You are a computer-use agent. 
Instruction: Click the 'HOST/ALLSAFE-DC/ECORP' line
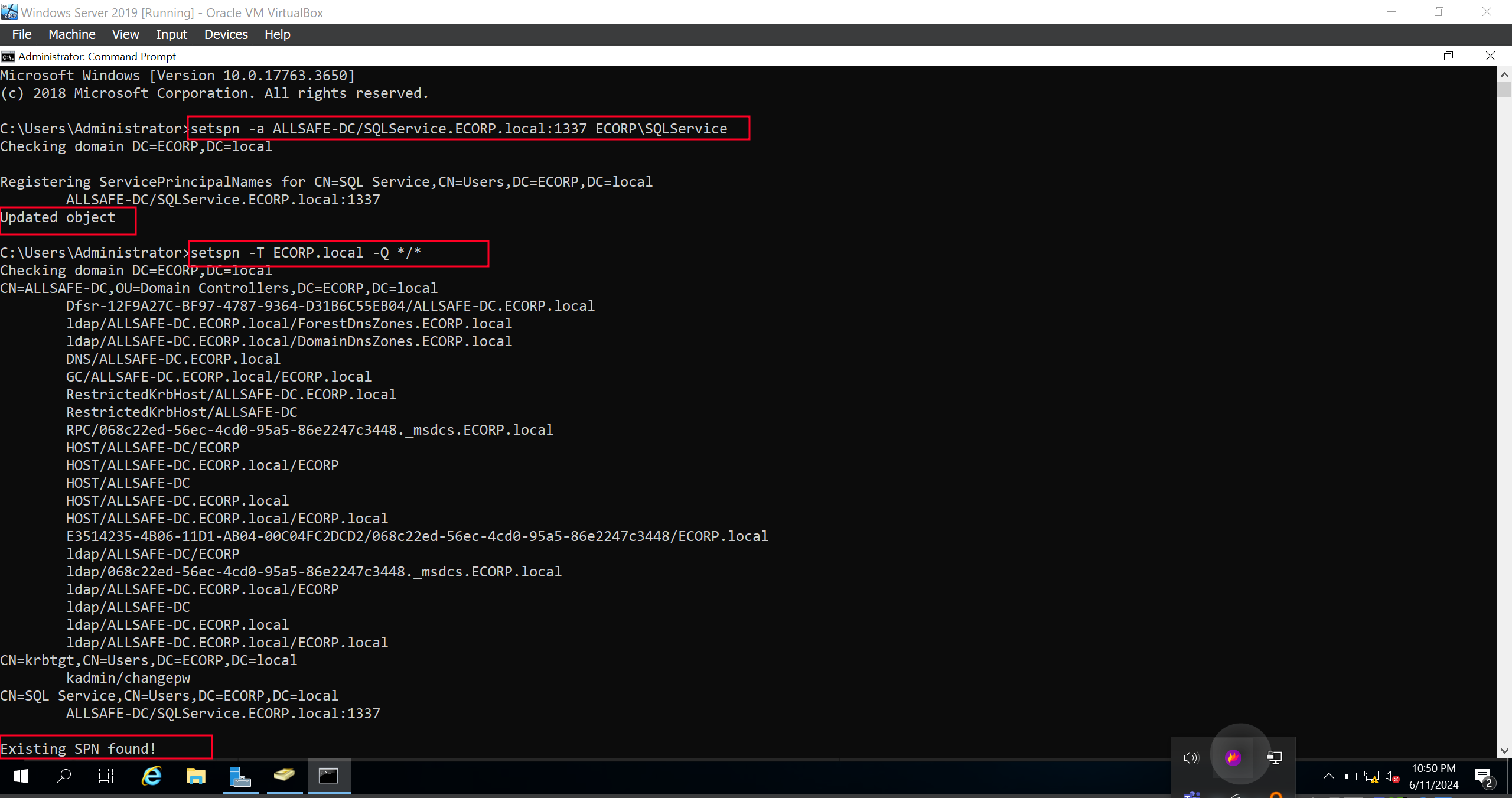click(x=152, y=448)
